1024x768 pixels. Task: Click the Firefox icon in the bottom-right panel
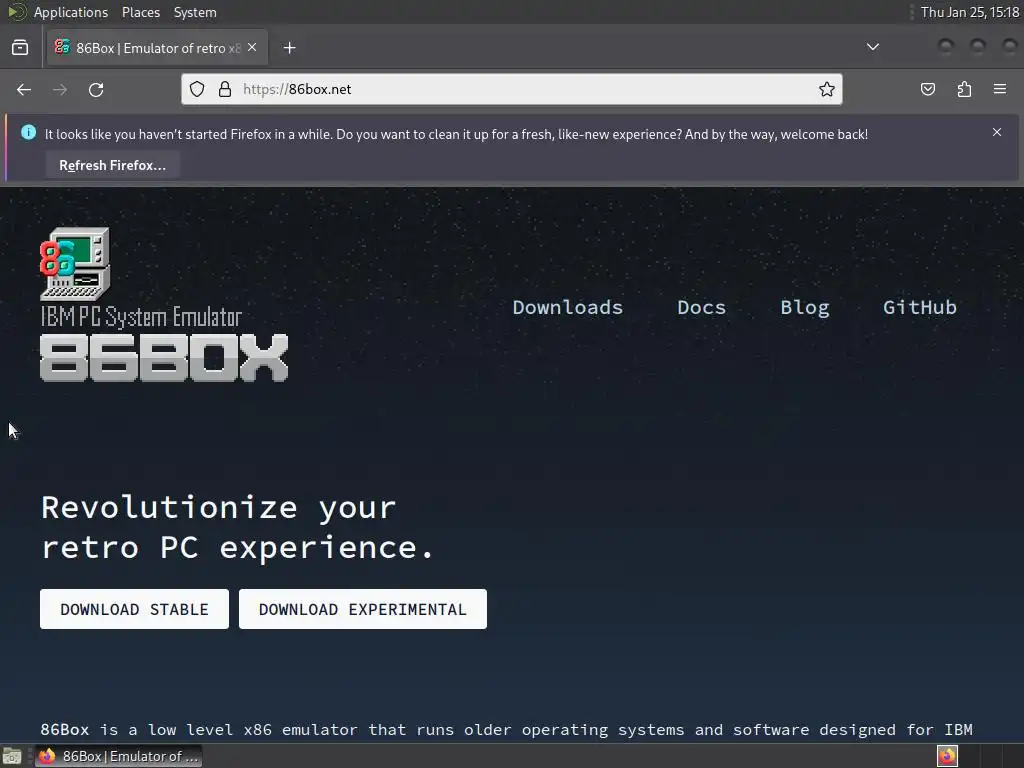click(947, 756)
